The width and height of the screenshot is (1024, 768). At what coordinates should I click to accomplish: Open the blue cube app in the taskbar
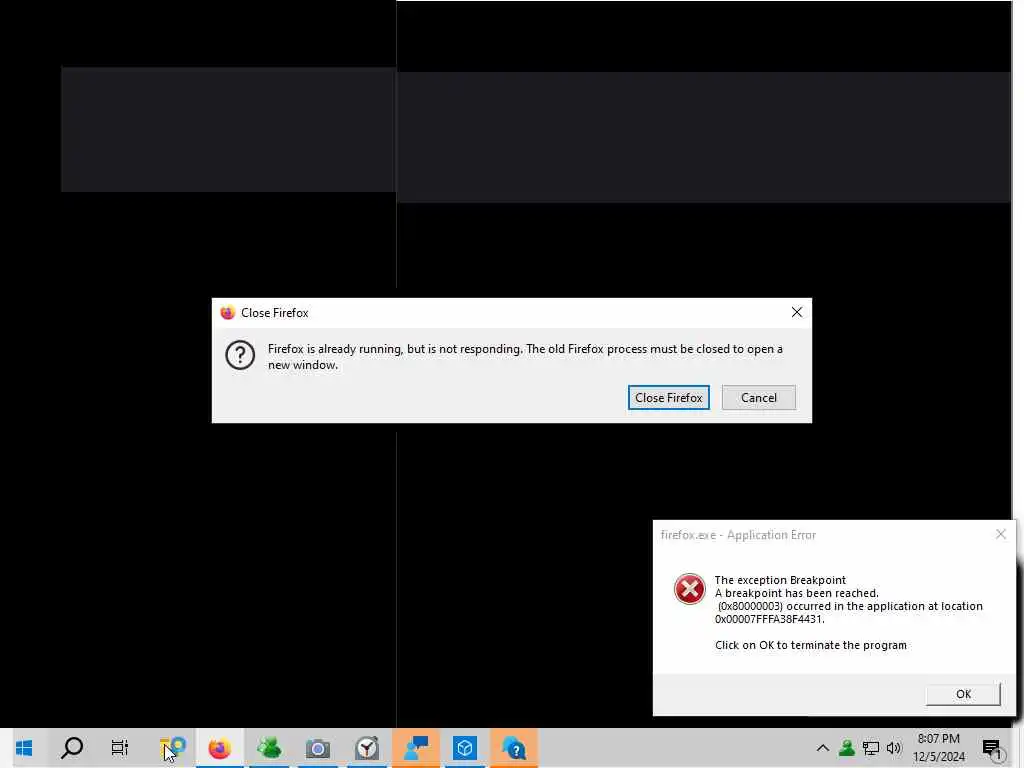point(465,748)
